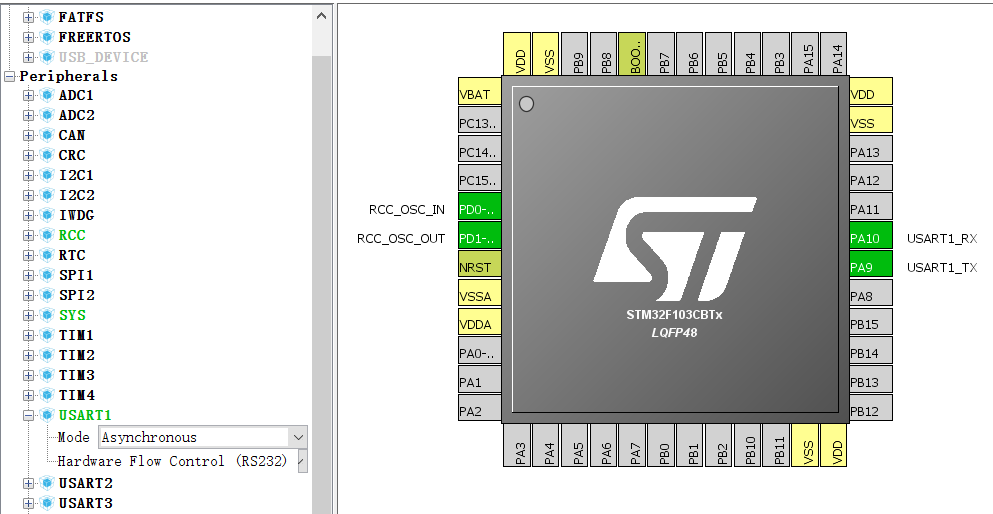Click the RCC_OSC_OUT signal label

coord(401,239)
